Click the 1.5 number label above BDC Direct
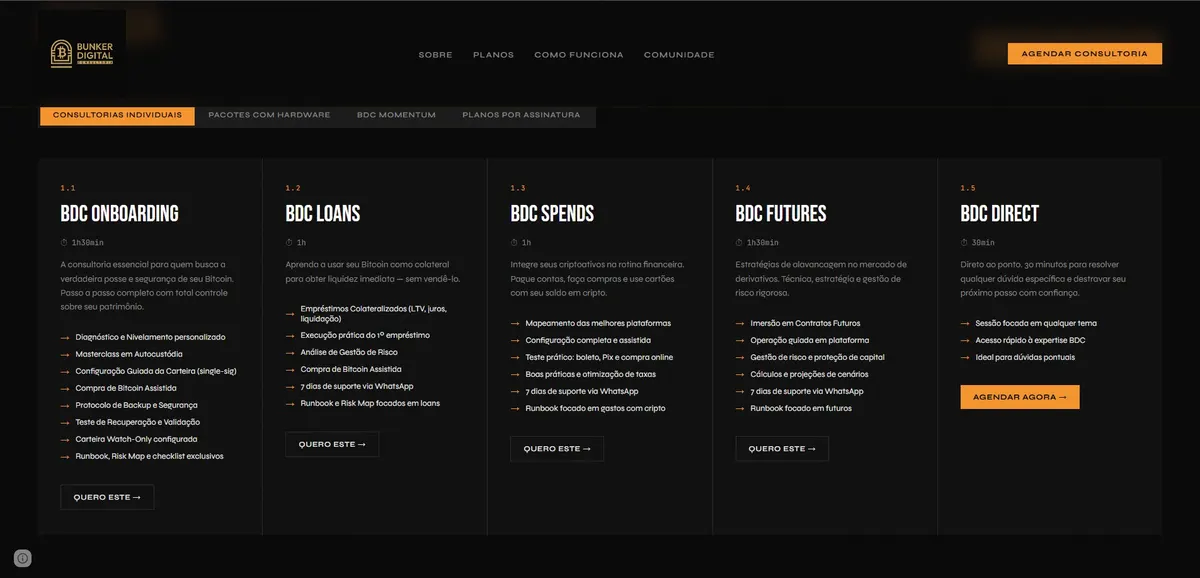Viewport: 1200px width, 578px height. coord(967,188)
